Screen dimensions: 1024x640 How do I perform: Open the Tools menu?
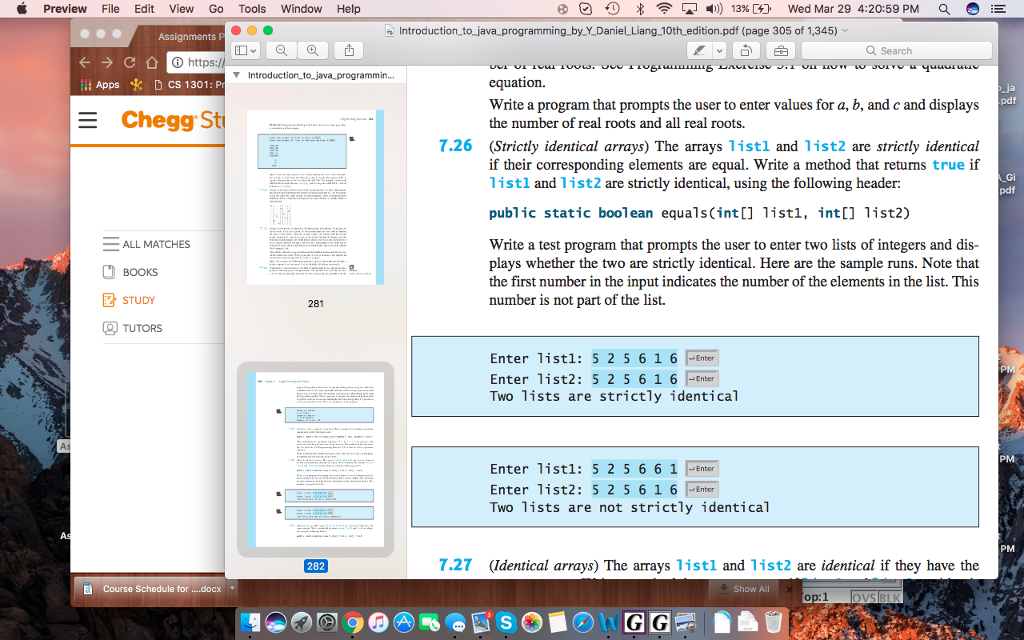(252, 8)
